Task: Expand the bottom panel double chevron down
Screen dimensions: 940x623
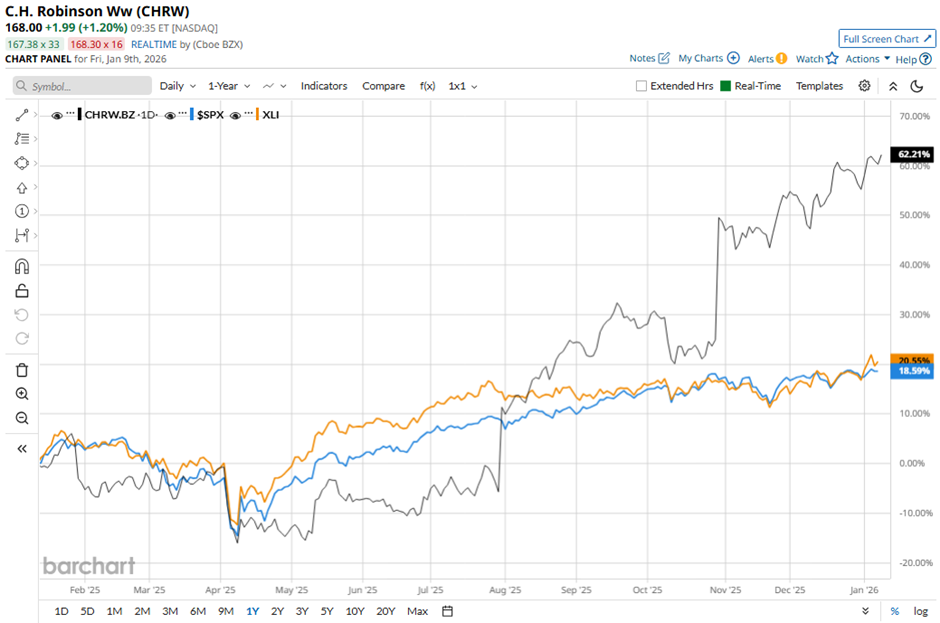Action: tap(865, 611)
